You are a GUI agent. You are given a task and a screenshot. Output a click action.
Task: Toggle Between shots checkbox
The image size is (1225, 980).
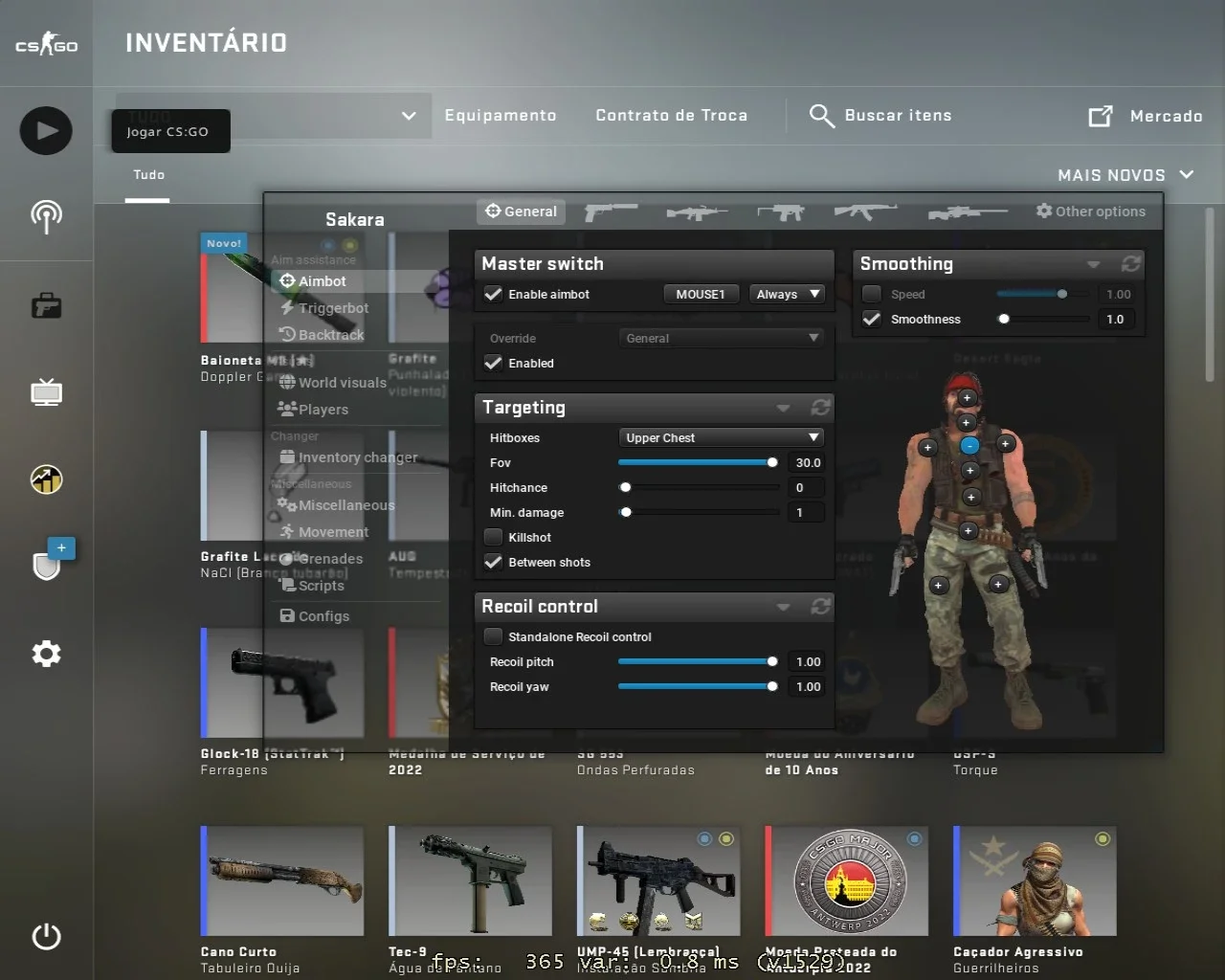point(493,562)
